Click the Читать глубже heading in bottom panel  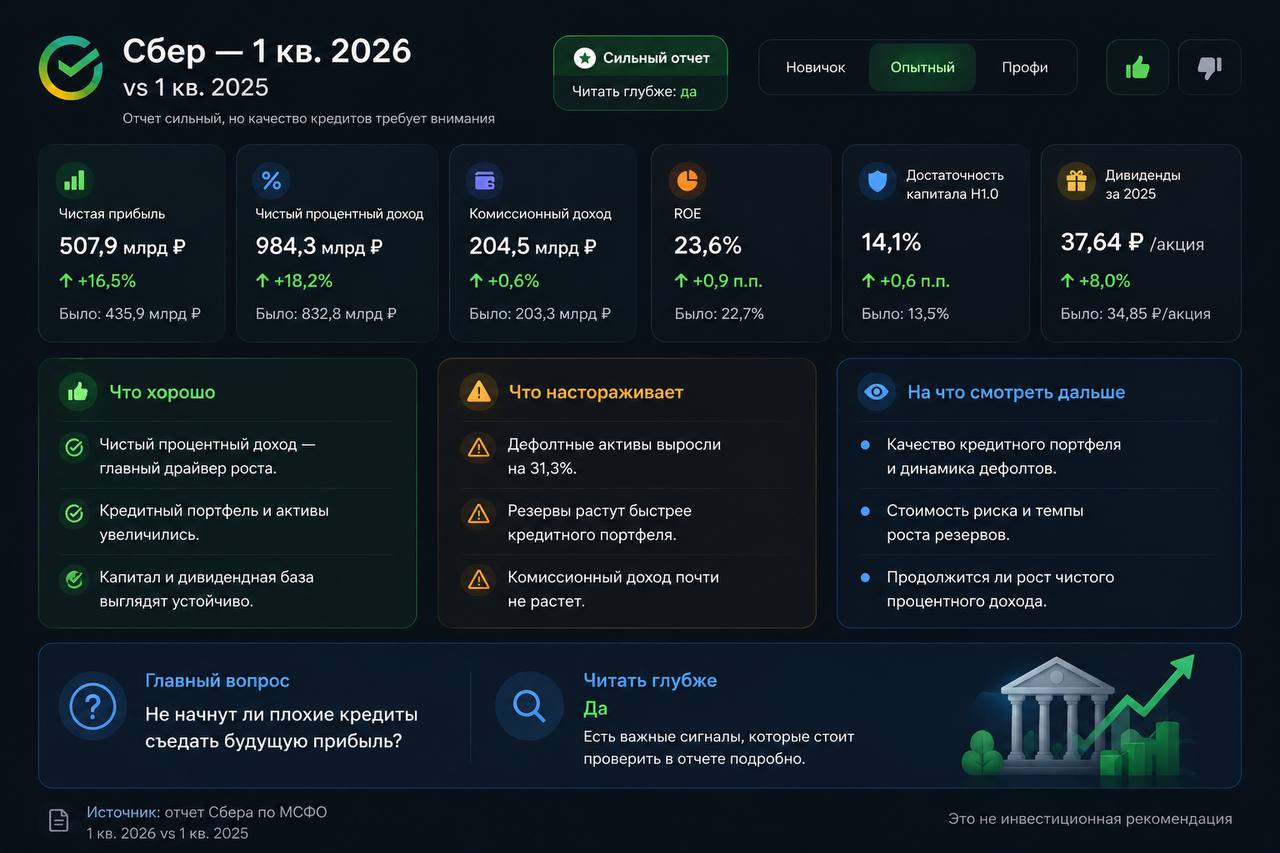pyautogui.click(x=650, y=680)
